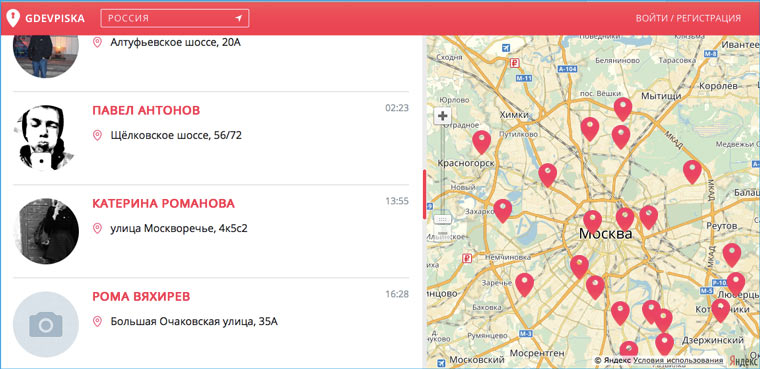Click map marker above Дзержинский
The width and height of the screenshot is (760, 369).
(x=665, y=344)
